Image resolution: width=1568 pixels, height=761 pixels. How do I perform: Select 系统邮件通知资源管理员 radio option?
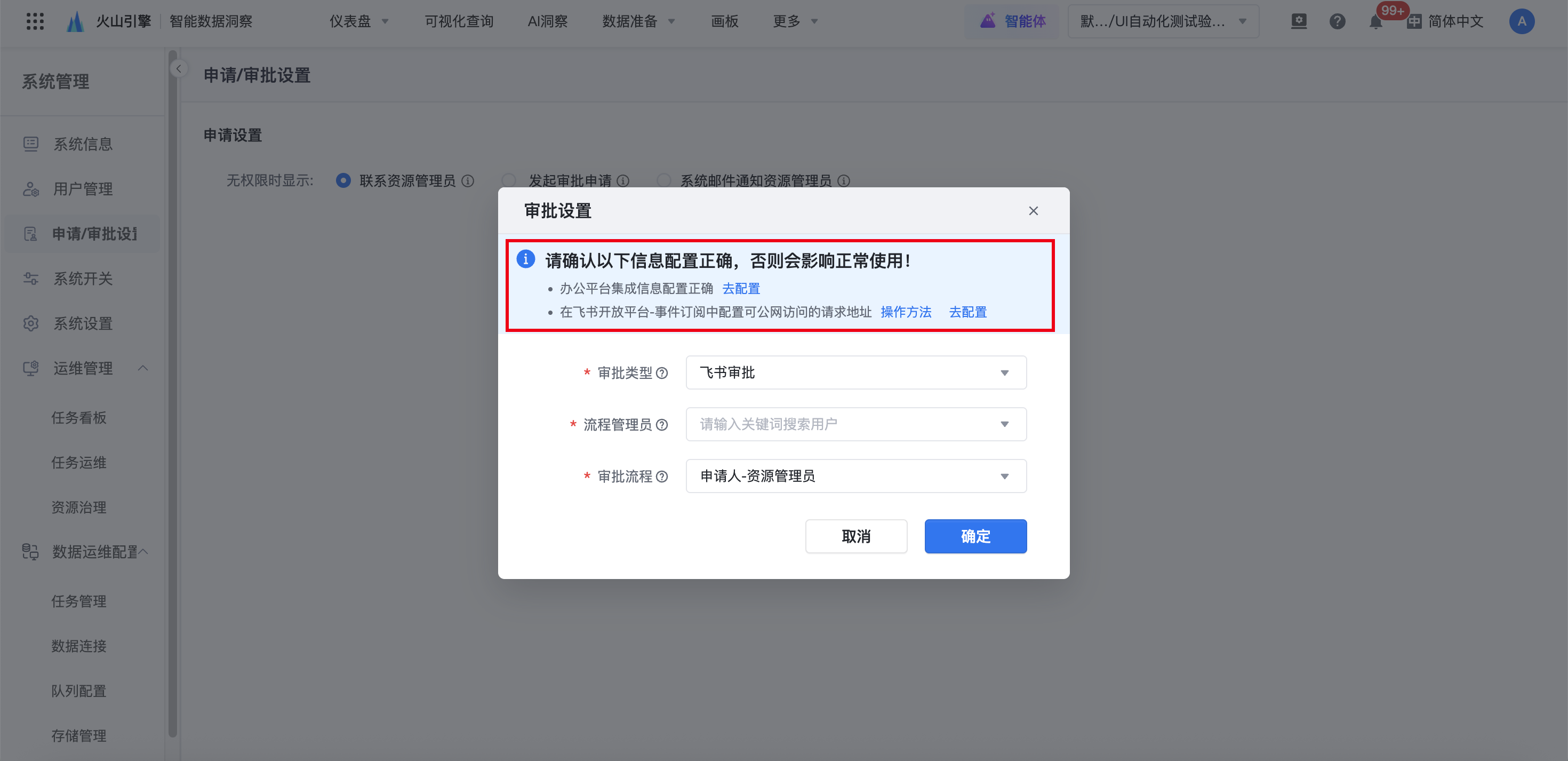point(664,181)
